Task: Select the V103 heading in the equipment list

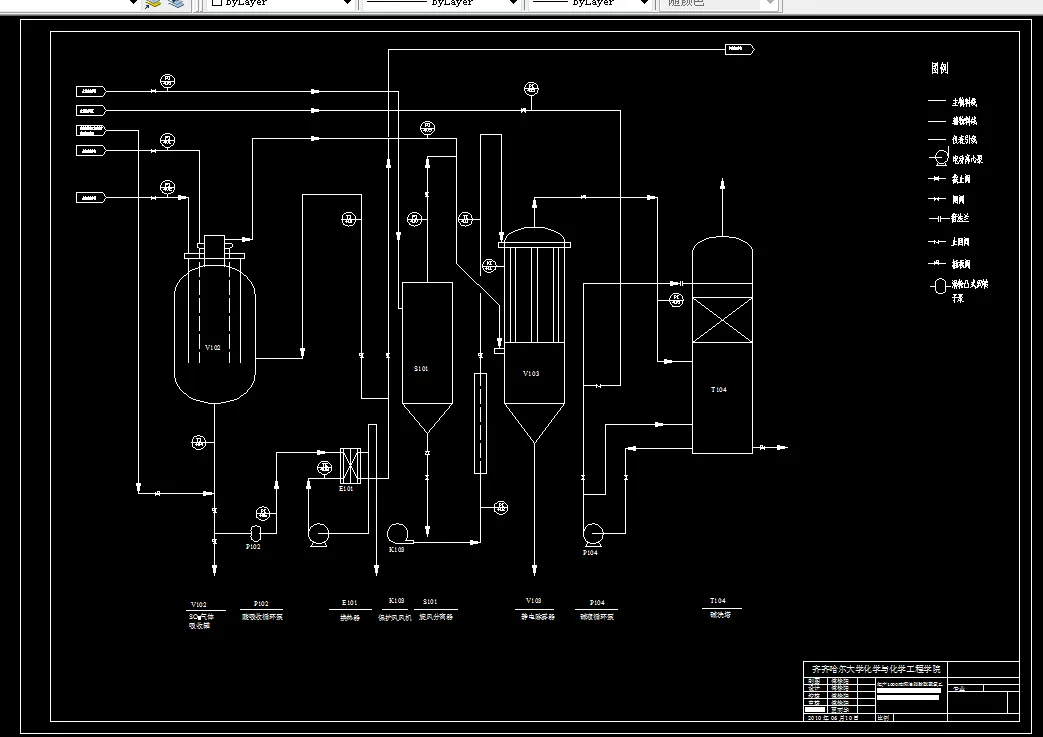Action: (533, 601)
